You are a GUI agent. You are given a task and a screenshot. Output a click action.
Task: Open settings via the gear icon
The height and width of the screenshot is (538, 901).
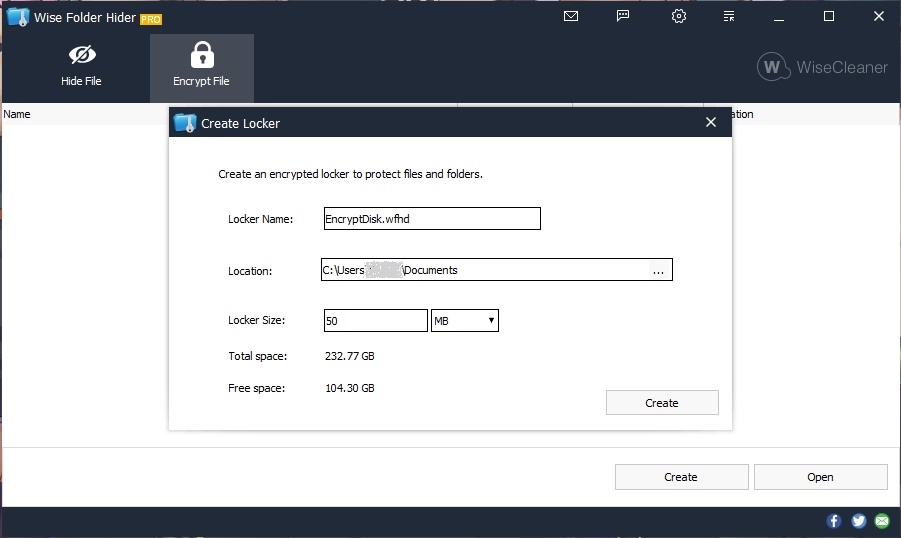pyautogui.click(x=679, y=16)
